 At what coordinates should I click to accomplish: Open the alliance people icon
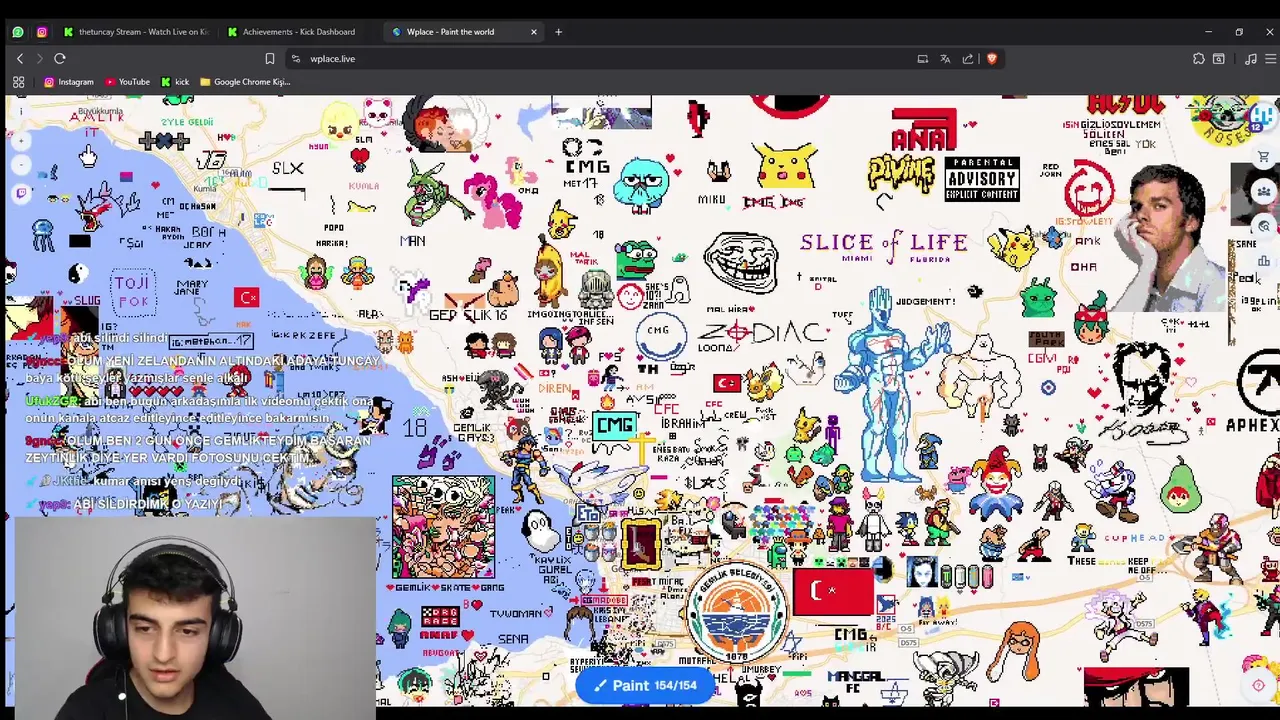1264,191
